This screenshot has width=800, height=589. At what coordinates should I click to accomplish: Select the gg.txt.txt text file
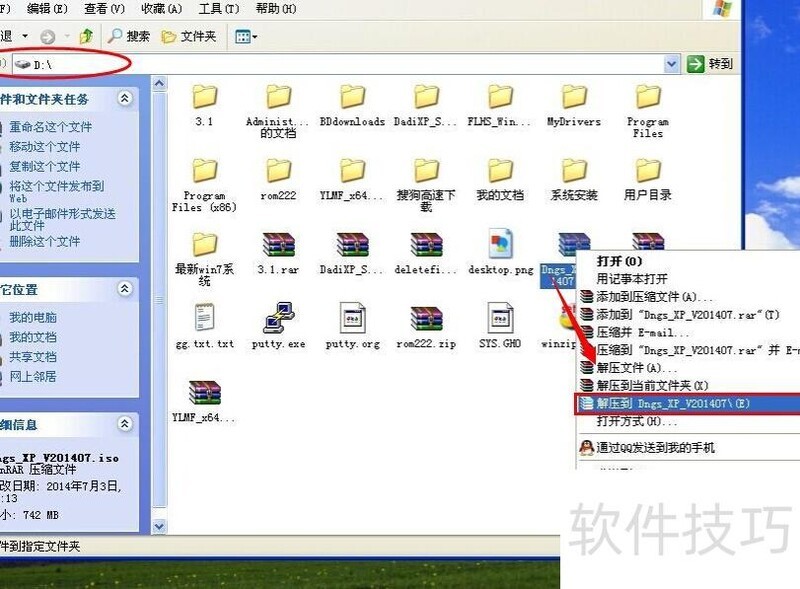click(204, 320)
